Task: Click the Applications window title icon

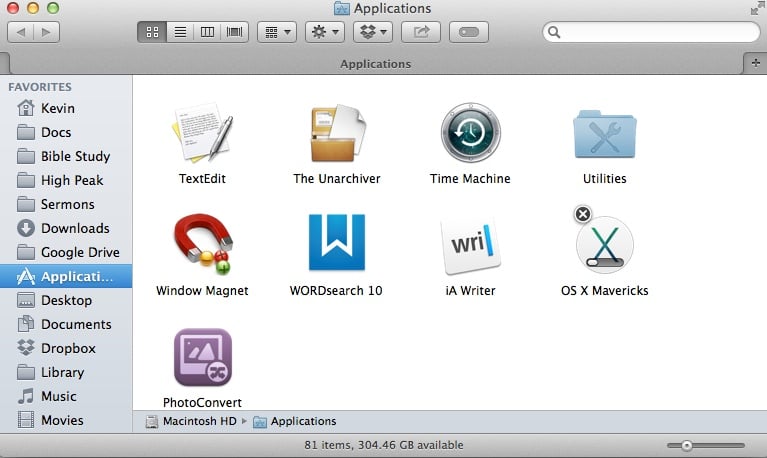Action: pyautogui.click(x=341, y=8)
